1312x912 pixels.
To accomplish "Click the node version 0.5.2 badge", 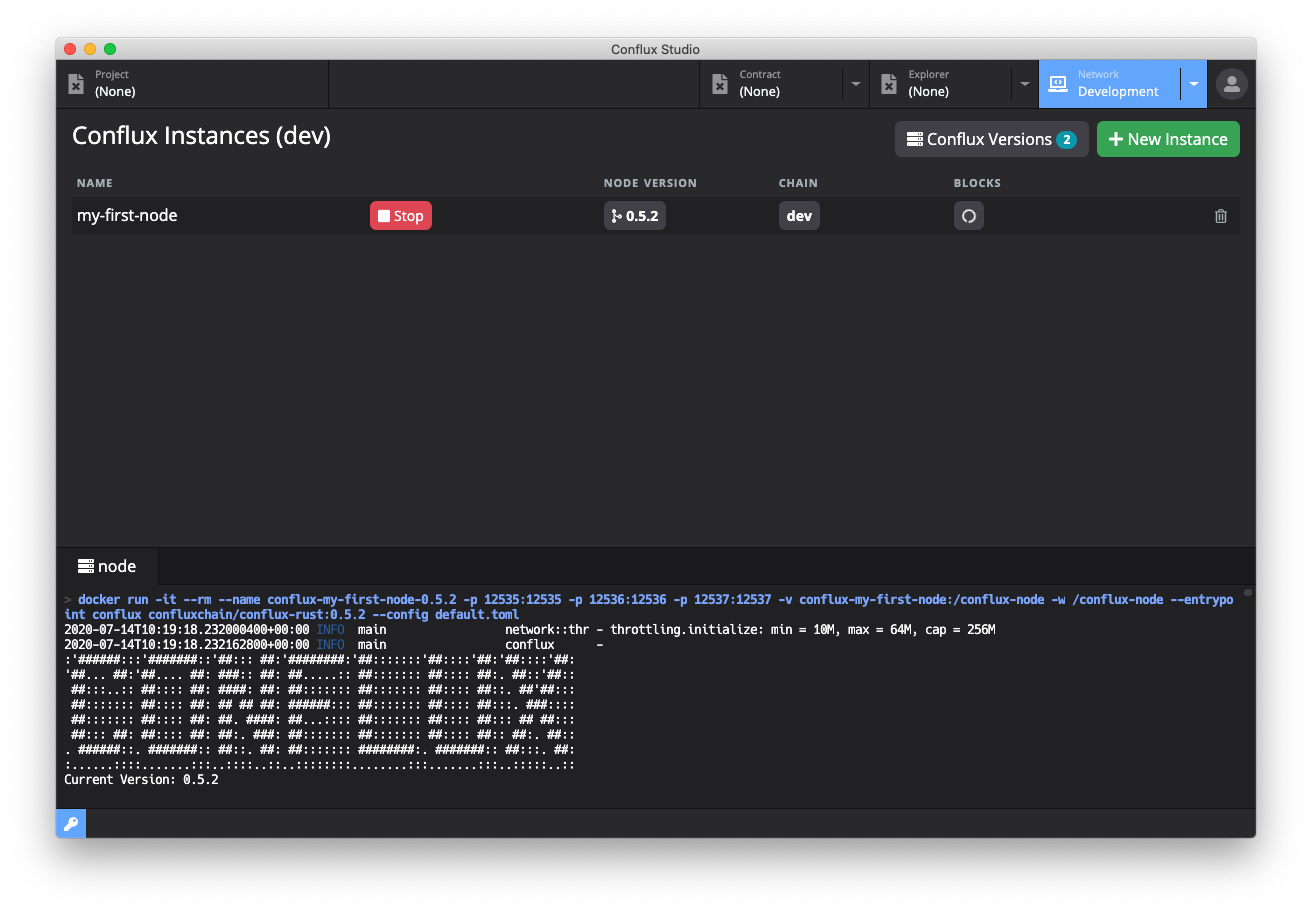I will [x=635, y=216].
